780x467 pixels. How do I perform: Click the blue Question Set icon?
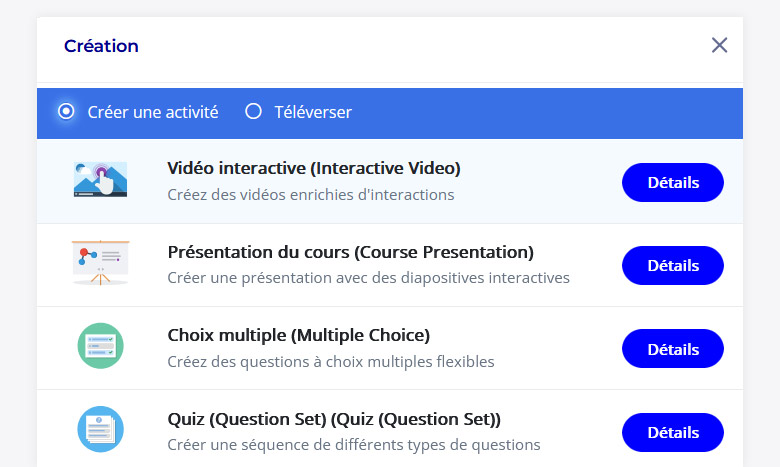point(100,429)
